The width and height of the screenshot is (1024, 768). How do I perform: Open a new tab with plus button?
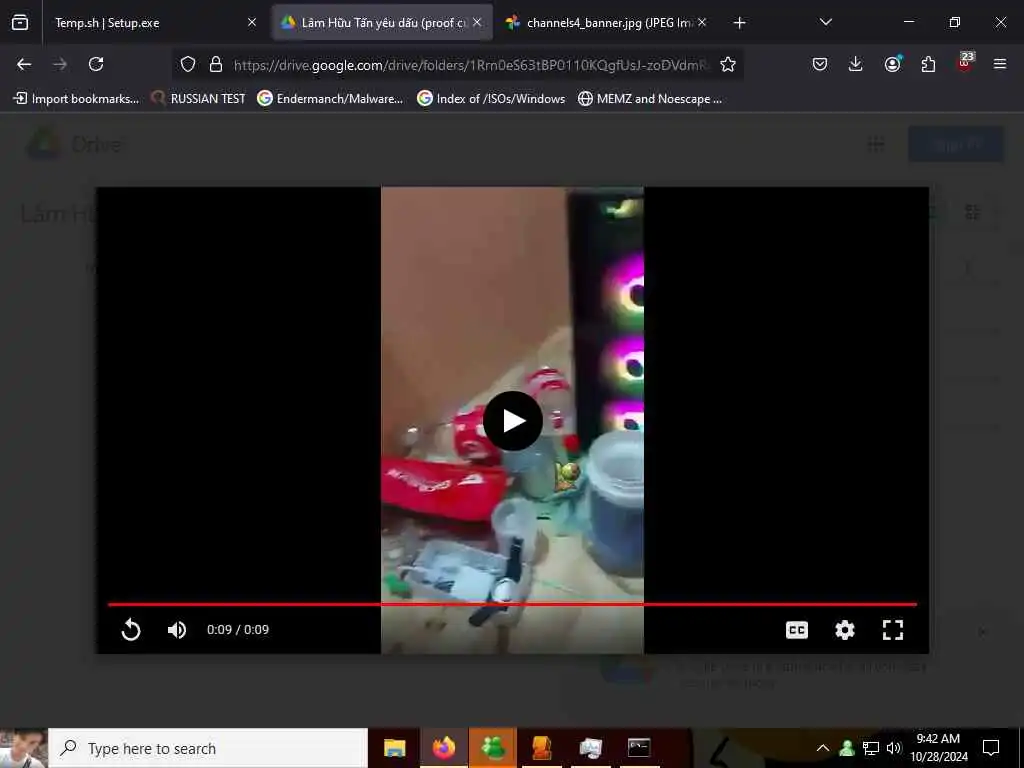(x=739, y=23)
